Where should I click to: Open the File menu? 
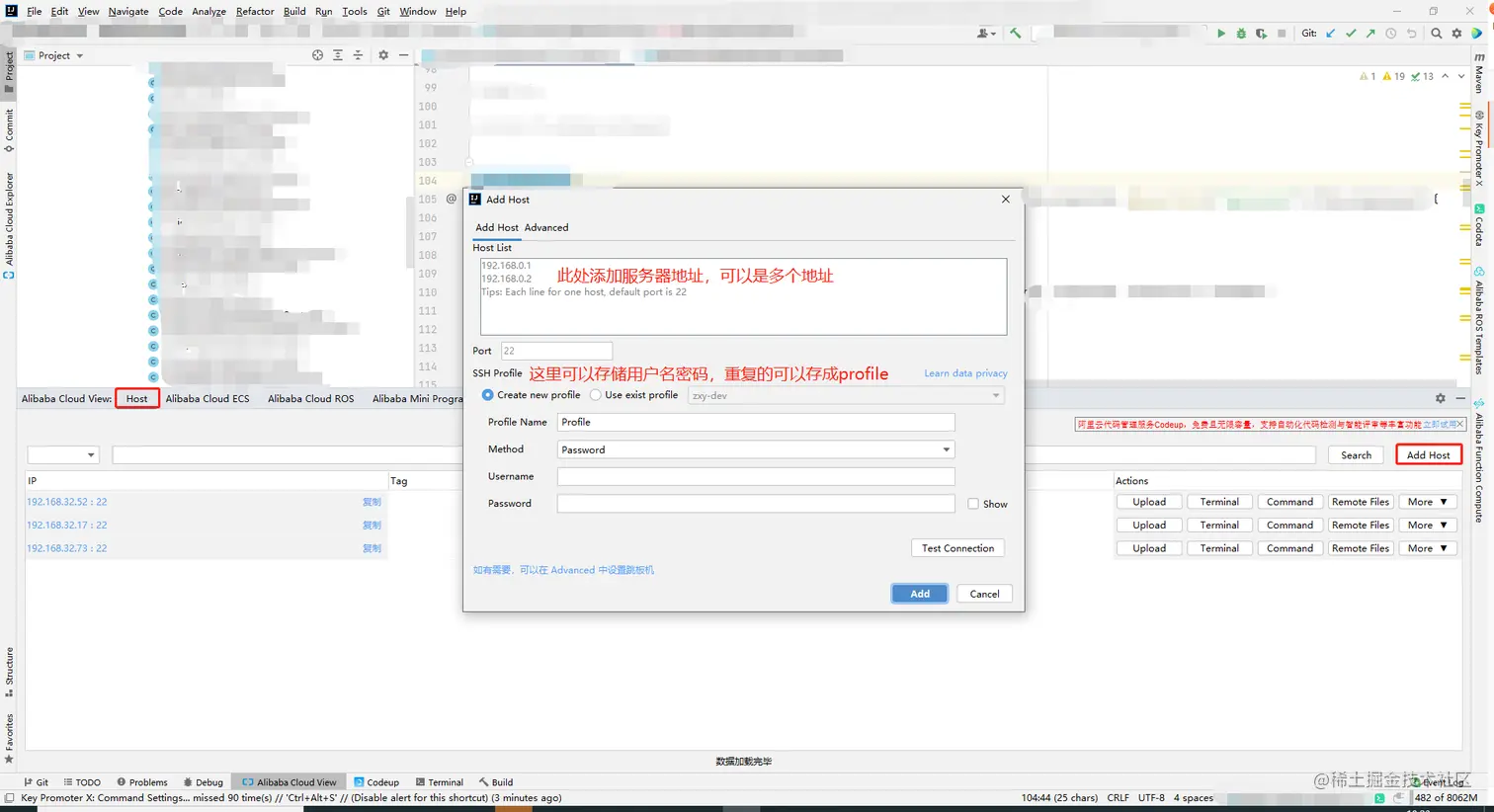tap(34, 11)
